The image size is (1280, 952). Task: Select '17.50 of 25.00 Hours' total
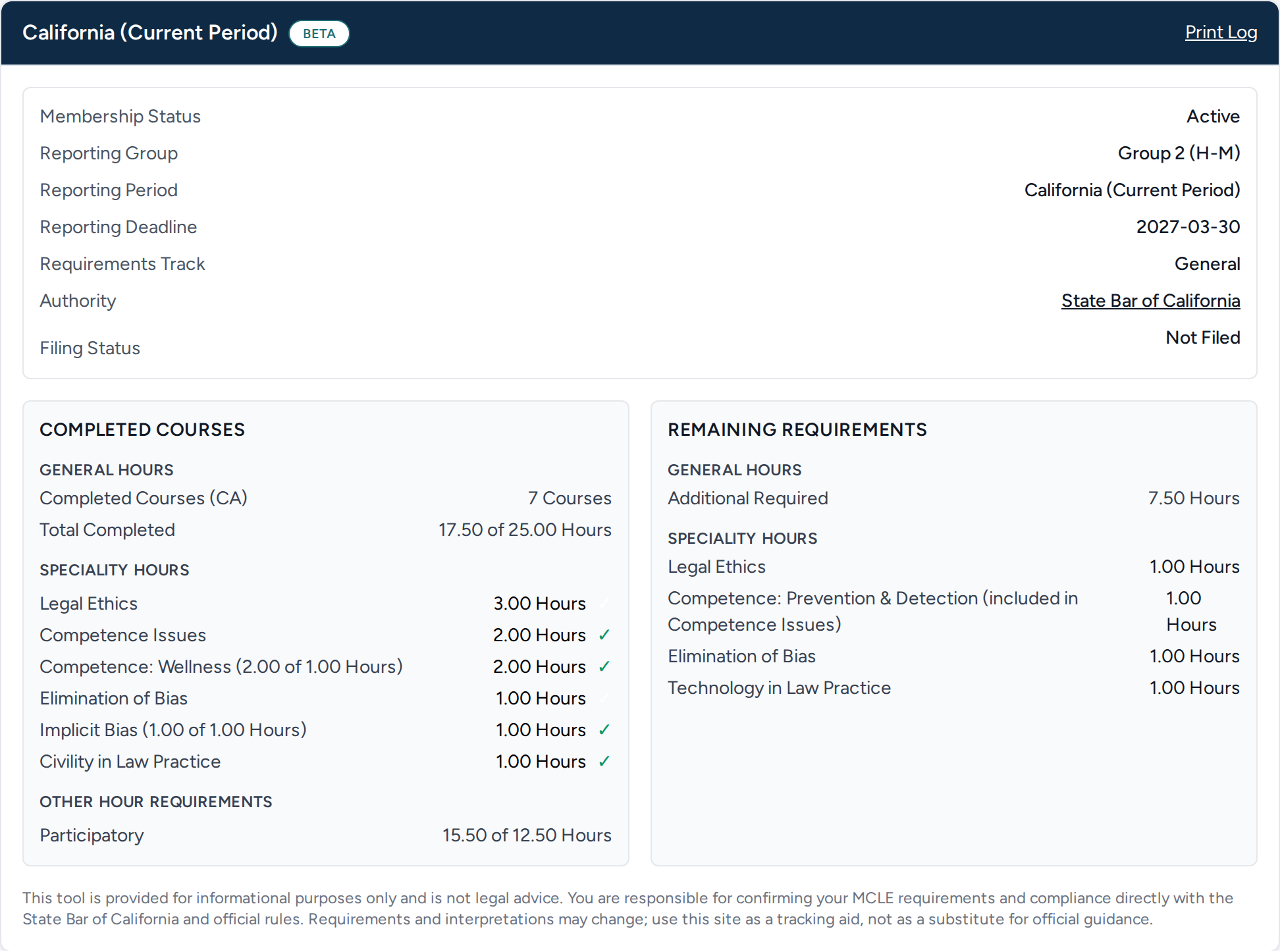[x=525, y=530]
